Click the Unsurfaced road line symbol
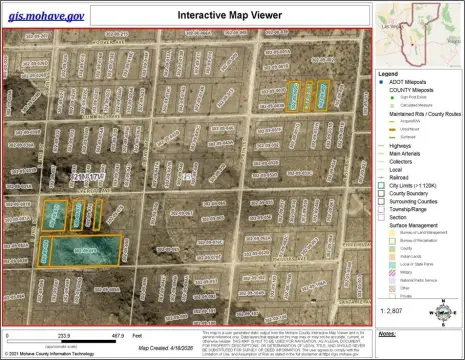This screenshot has width=465, height=360. [x=392, y=129]
